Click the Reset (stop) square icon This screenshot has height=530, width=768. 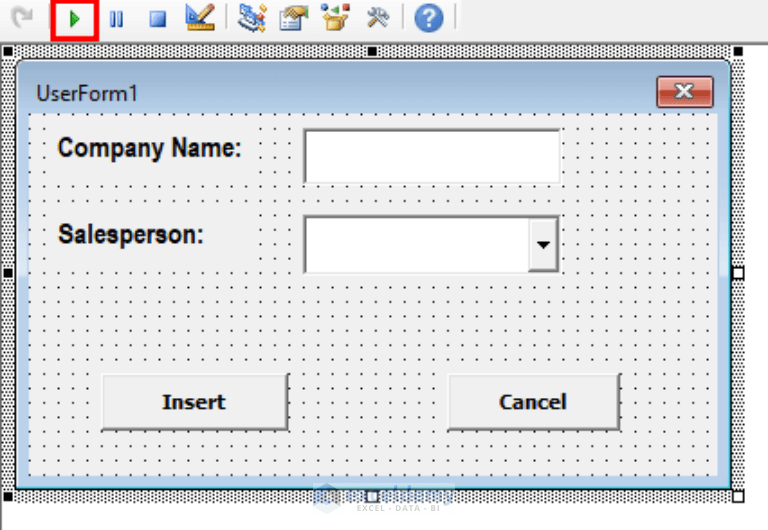(x=158, y=20)
